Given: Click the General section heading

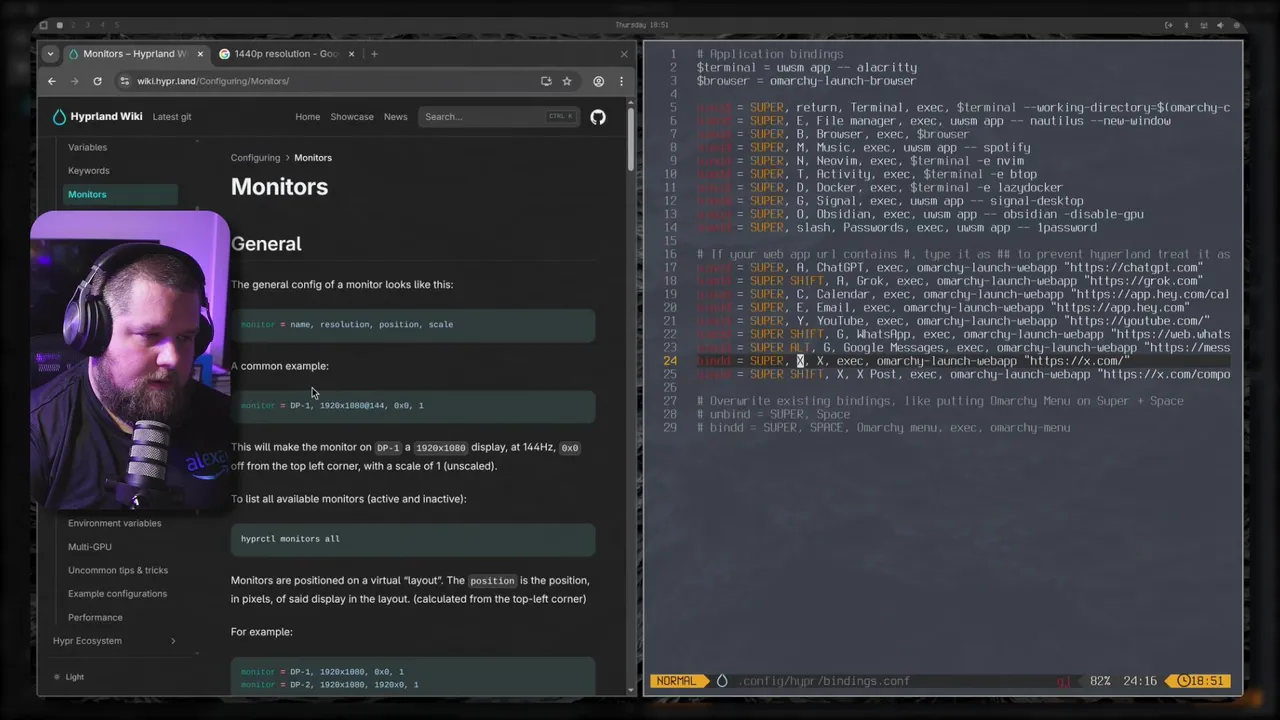Looking at the screenshot, I should (x=266, y=244).
